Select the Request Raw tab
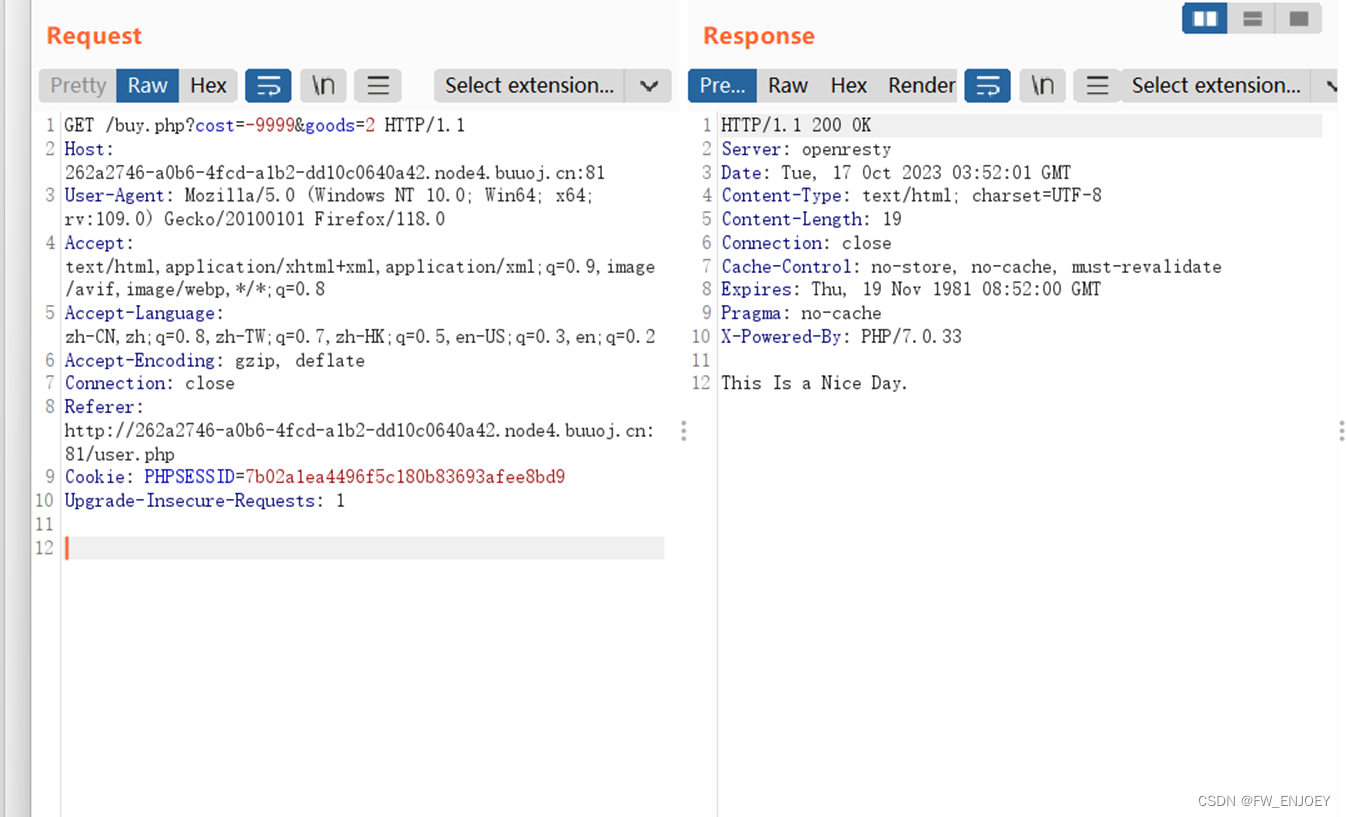The width and height of the screenshot is (1346, 817). (148, 85)
